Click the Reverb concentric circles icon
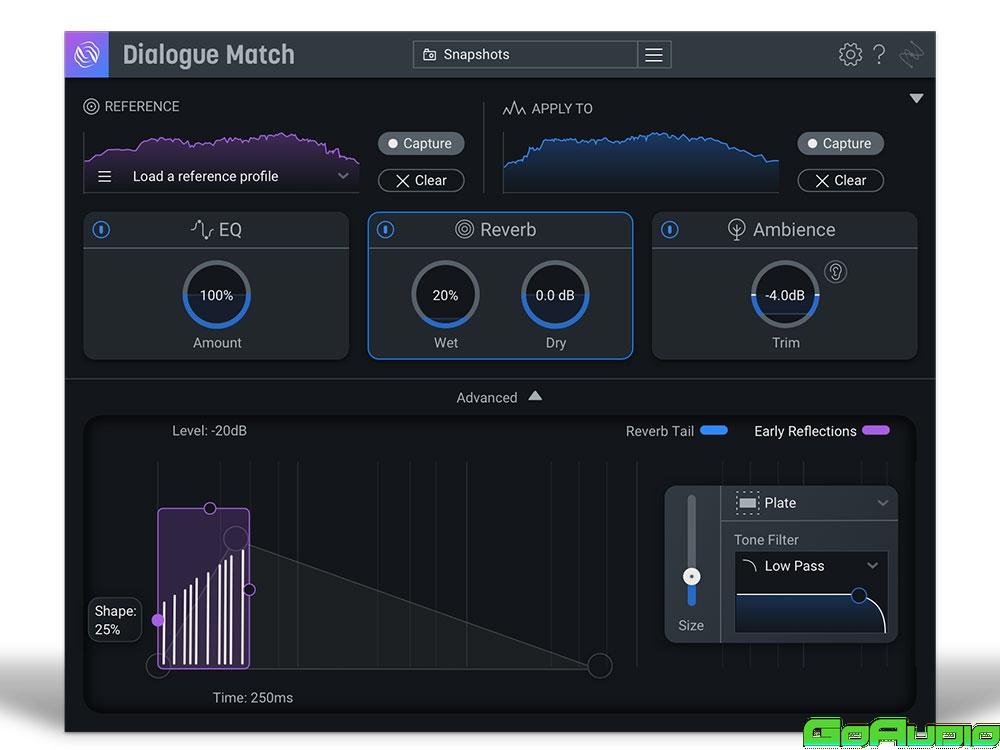The image size is (1000, 750). [x=464, y=229]
